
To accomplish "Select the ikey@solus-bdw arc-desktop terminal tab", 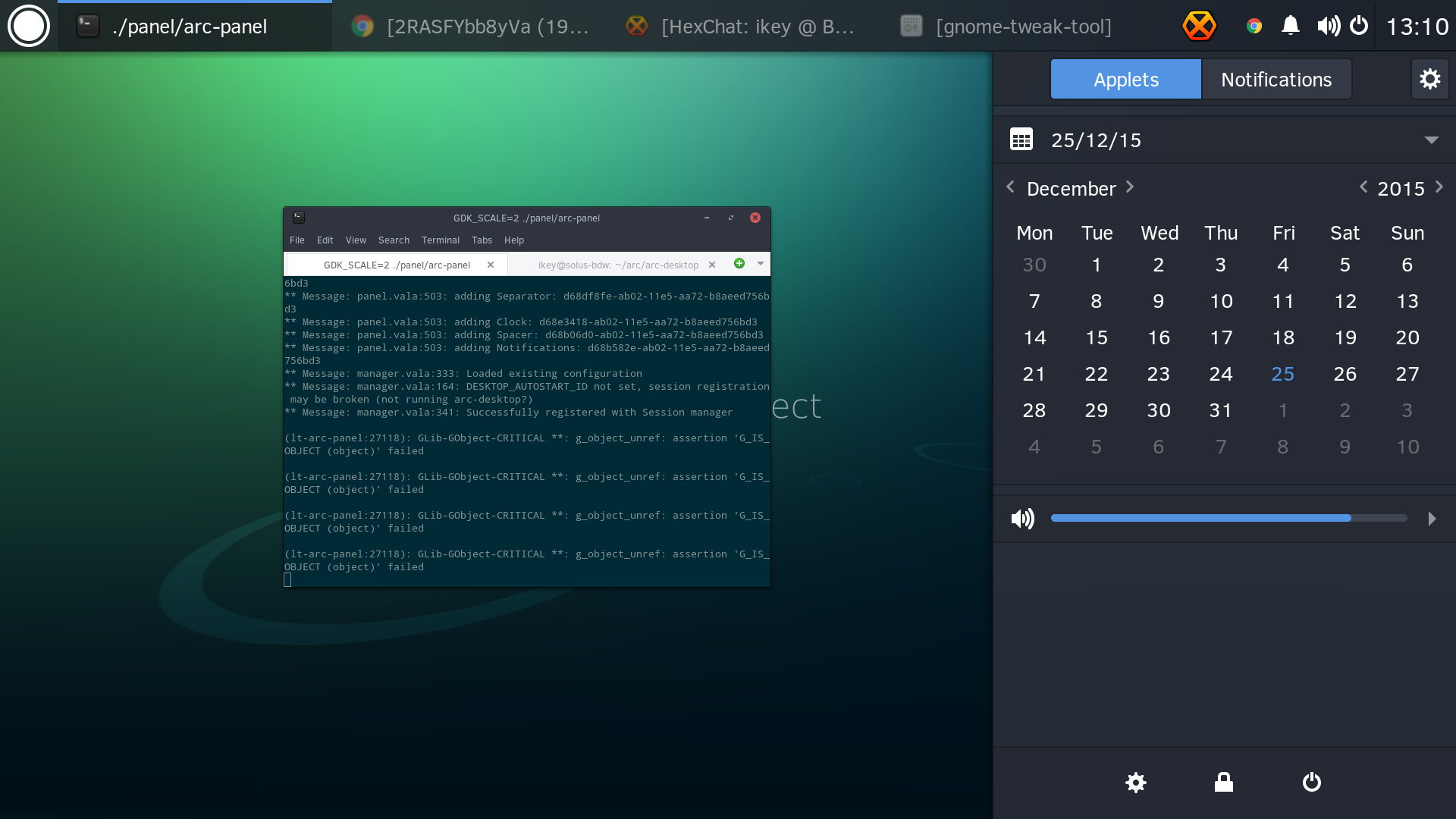I will pos(618,265).
